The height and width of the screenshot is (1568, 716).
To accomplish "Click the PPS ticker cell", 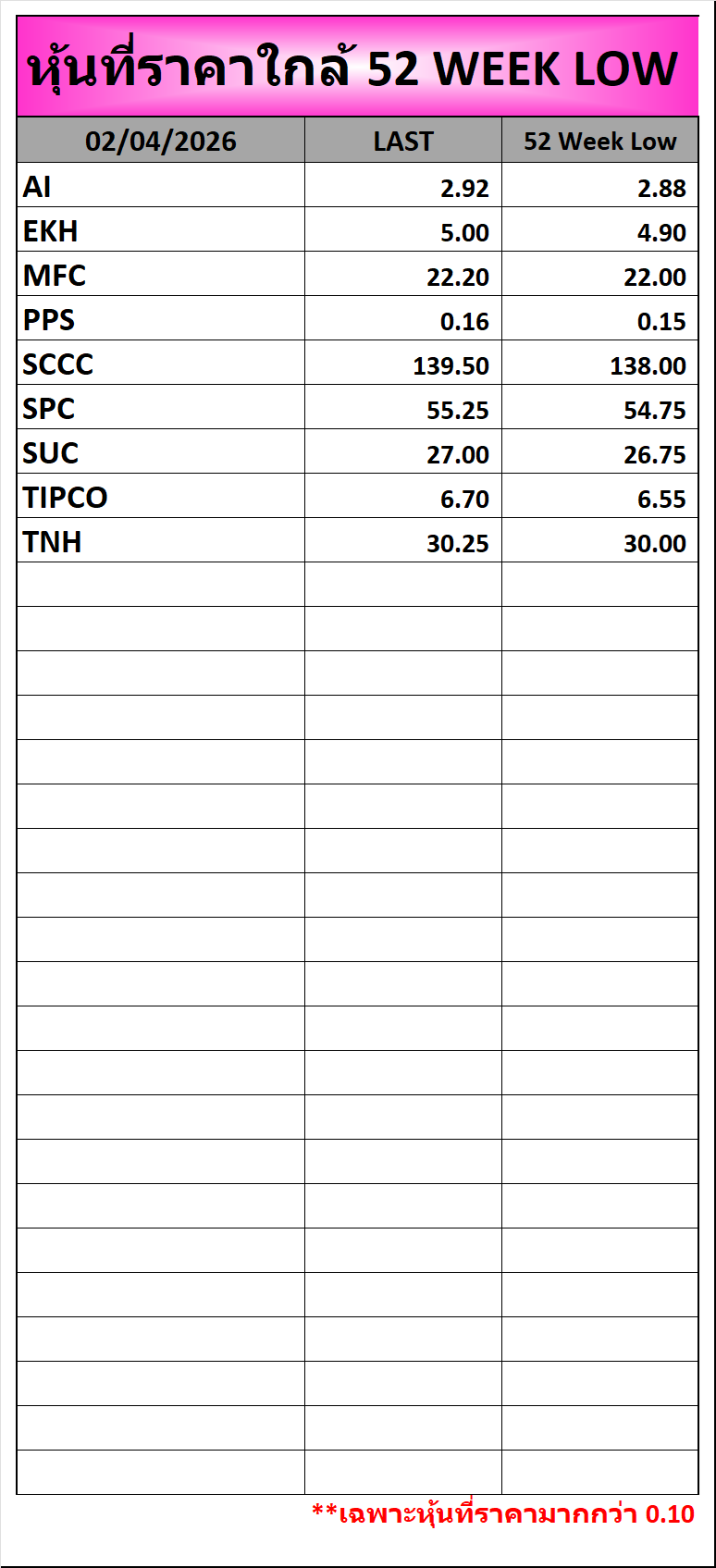I will [49, 320].
